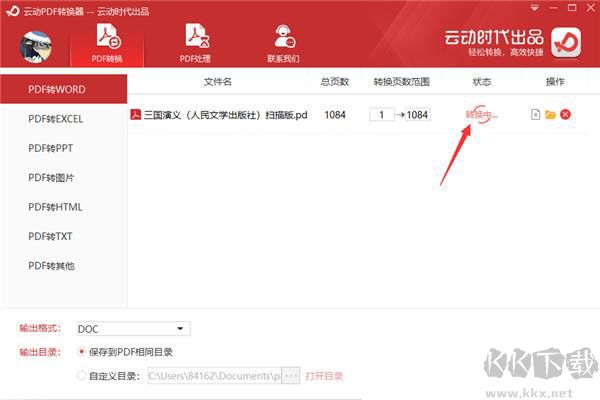Viewport: 600px width, 400px height.
Task: Select 保存到PDF相同目录 radio option
Action: tap(81, 352)
